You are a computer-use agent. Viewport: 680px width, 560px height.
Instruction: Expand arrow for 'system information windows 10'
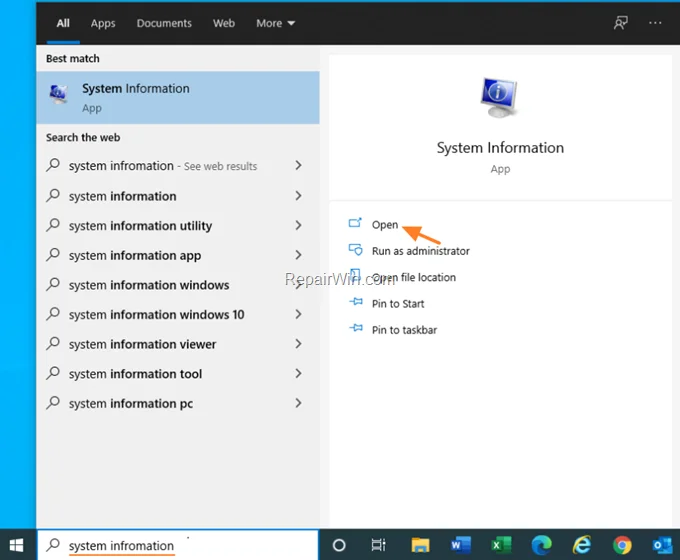point(298,314)
